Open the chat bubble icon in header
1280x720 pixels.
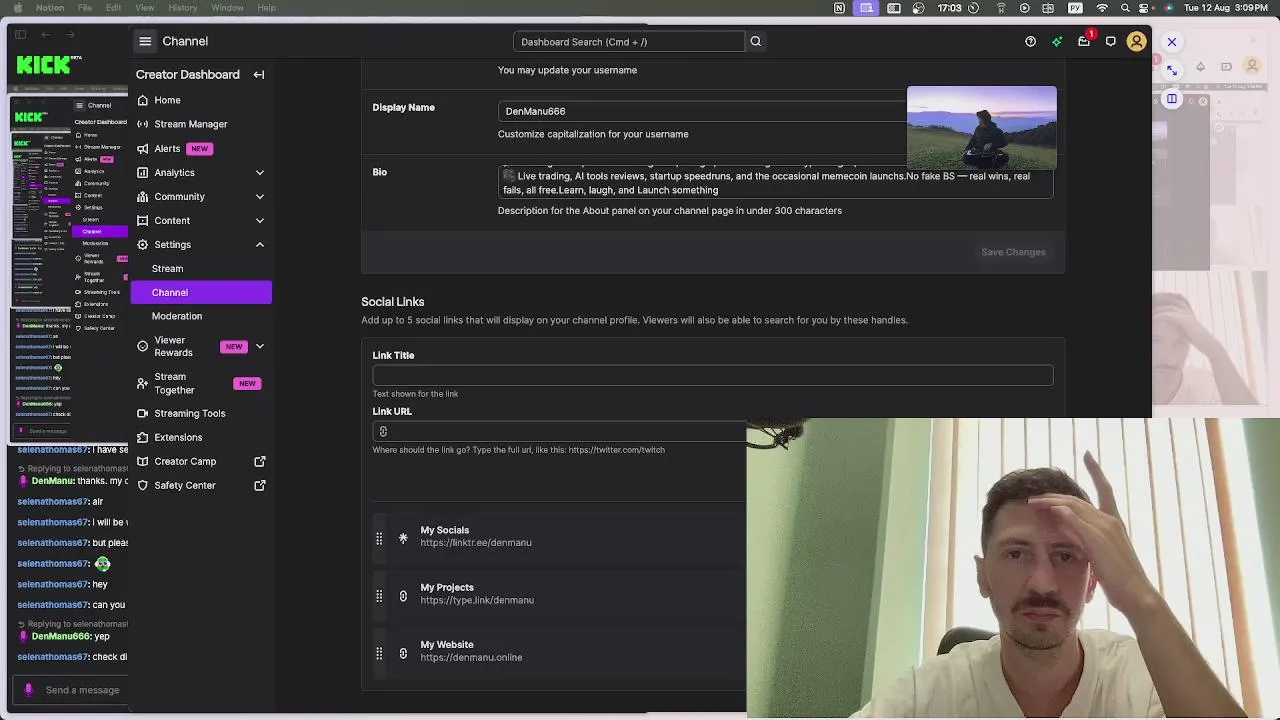tap(1110, 41)
